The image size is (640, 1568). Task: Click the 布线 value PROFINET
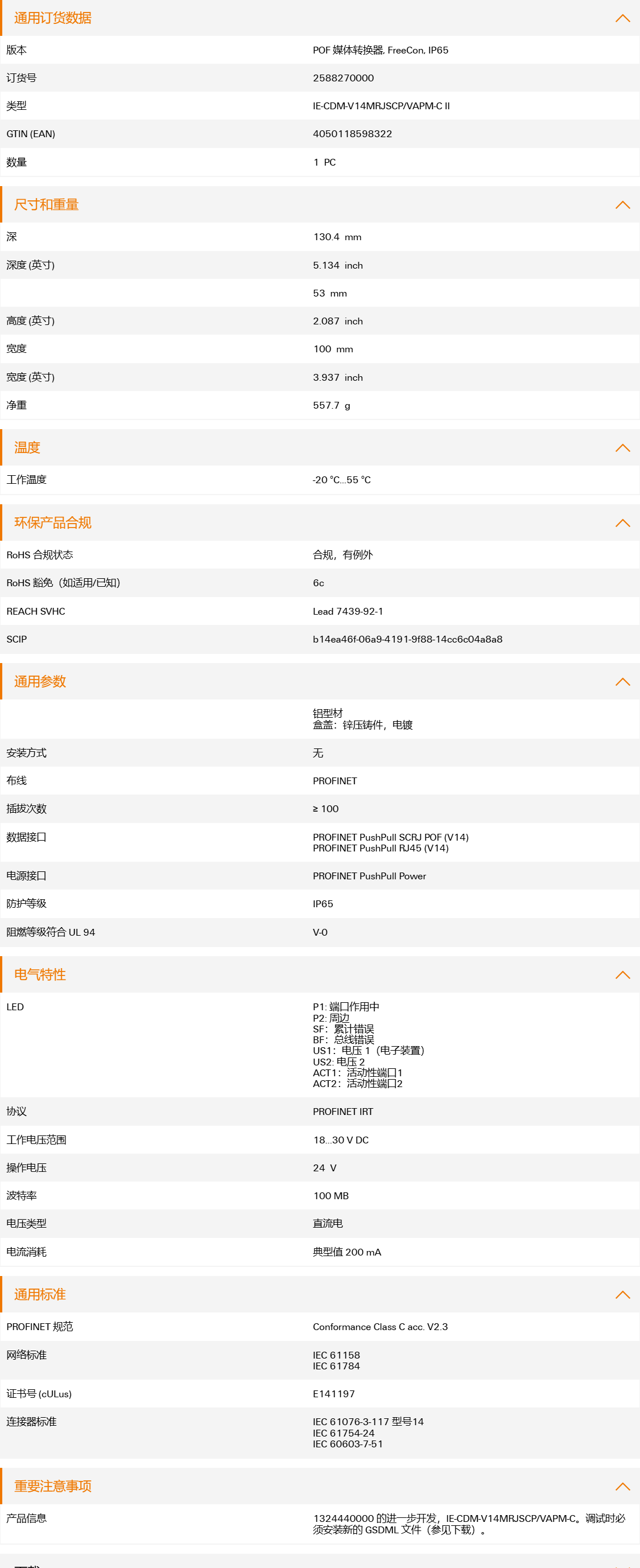pyautogui.click(x=335, y=781)
